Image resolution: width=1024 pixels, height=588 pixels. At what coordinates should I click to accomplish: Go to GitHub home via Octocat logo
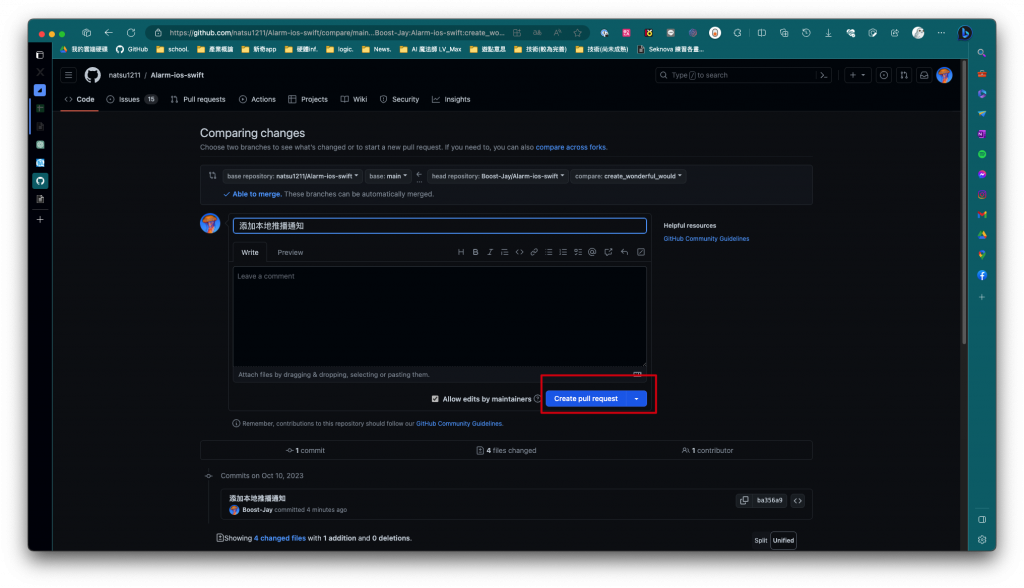(93, 75)
